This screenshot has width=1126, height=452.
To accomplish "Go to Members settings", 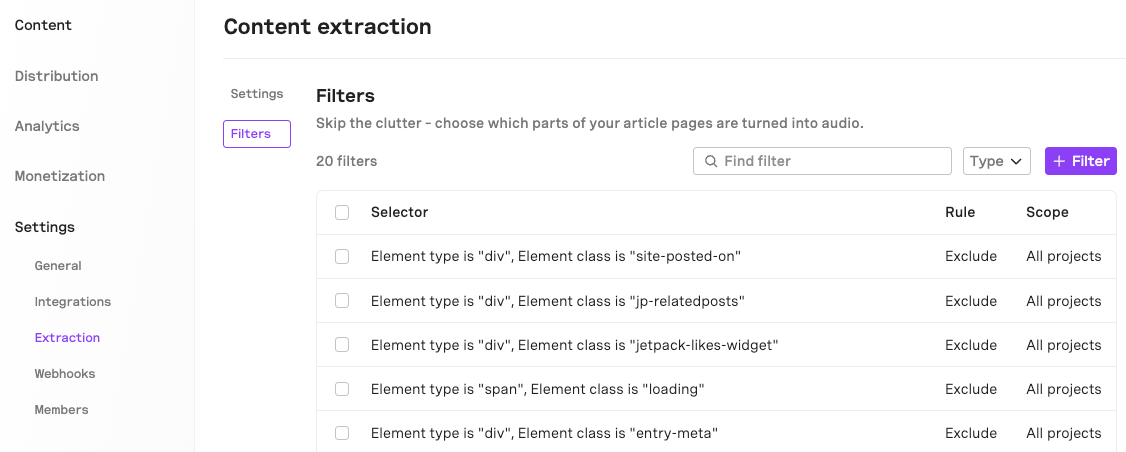I will click(x=61, y=410).
